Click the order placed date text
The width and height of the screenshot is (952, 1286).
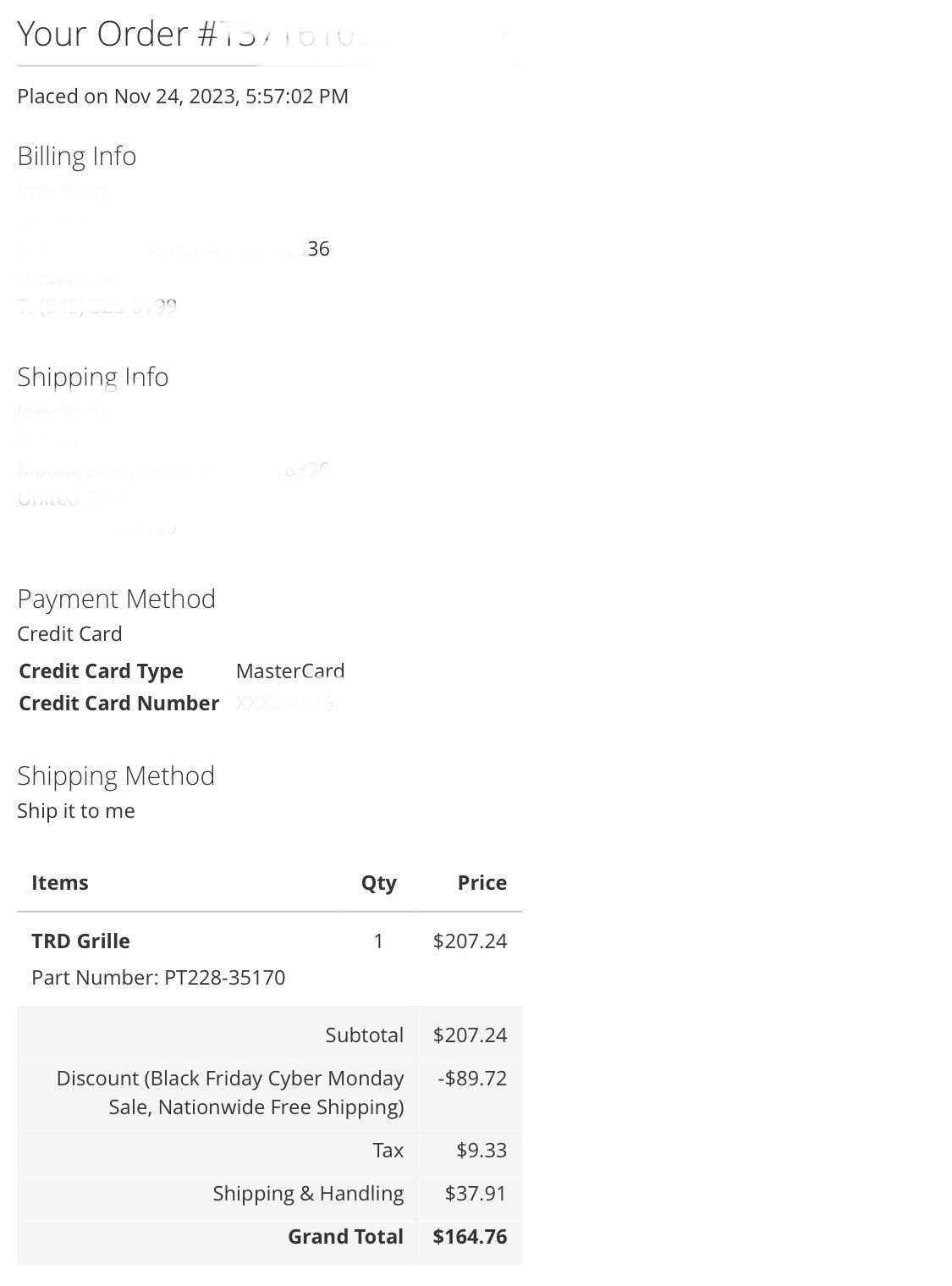(x=183, y=96)
